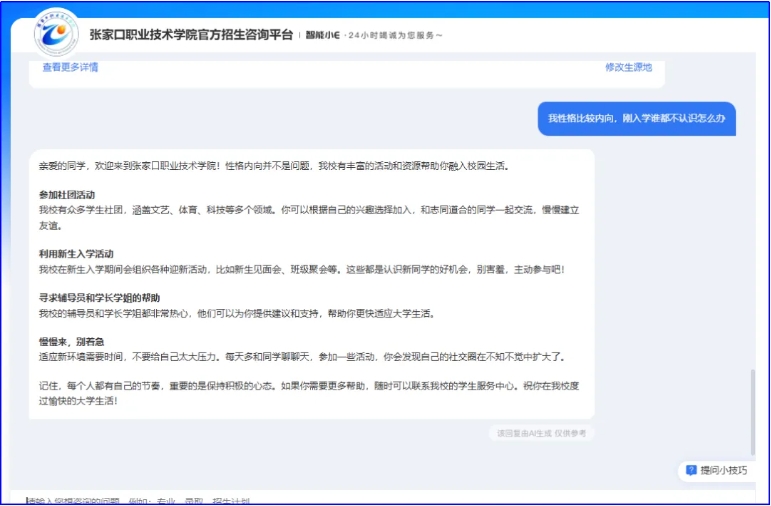Click the sentence 我校在新生入学期间会组织各种迎新活动
This screenshot has width=771, height=506.
[302, 270]
